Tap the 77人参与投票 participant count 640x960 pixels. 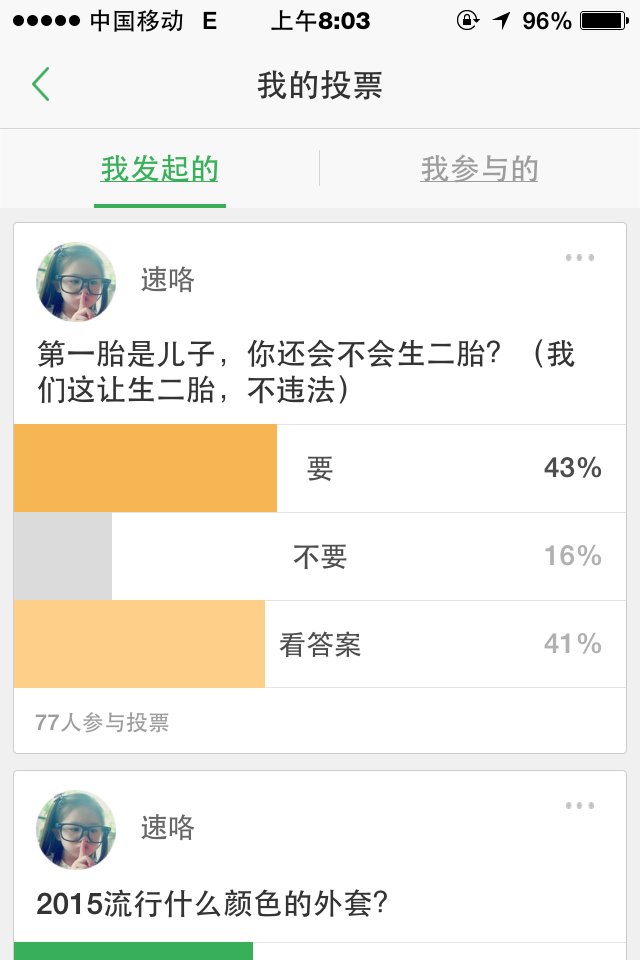point(102,722)
